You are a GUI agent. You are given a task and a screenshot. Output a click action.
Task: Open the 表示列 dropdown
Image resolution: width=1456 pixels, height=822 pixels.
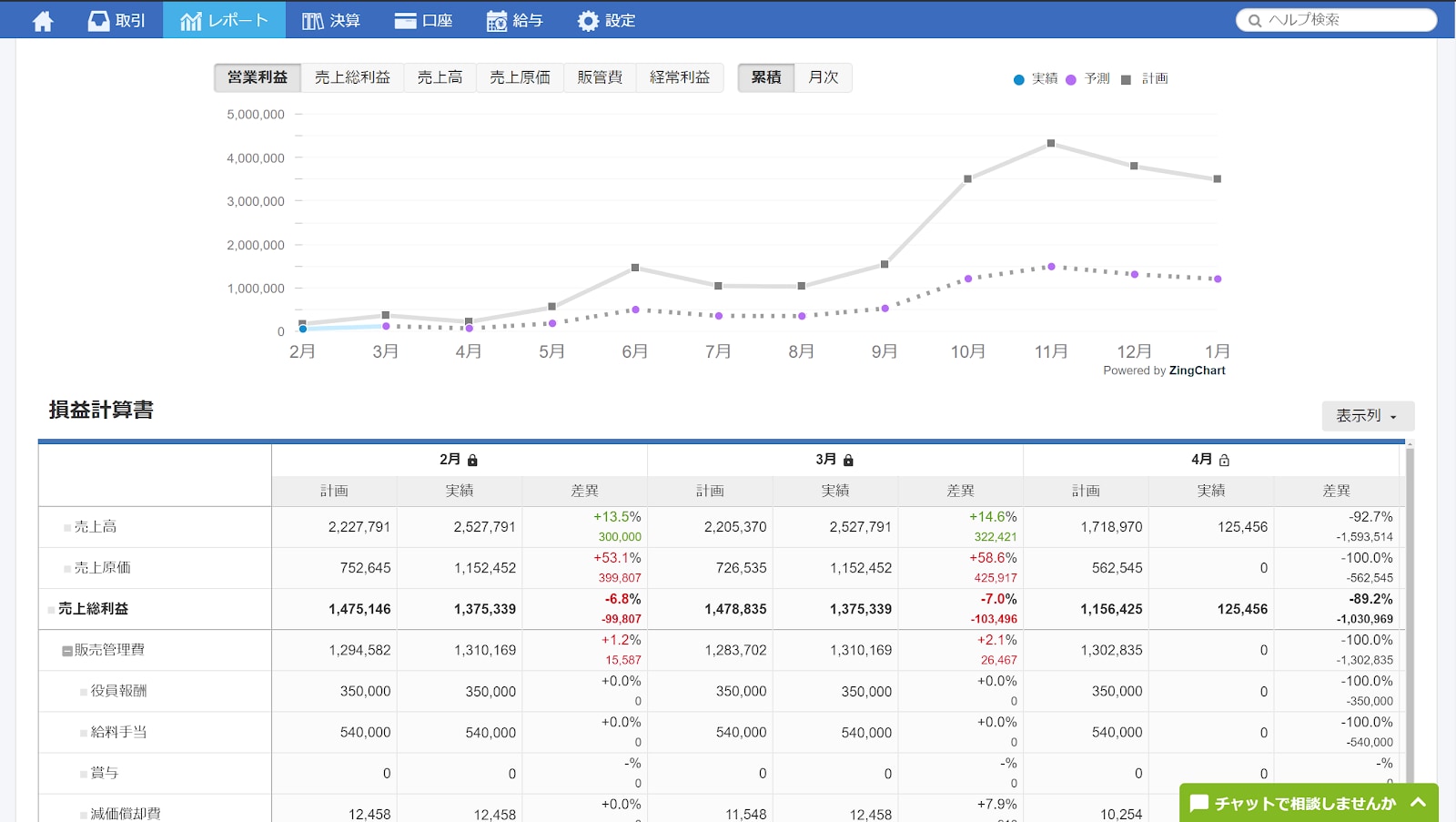[x=1368, y=416]
